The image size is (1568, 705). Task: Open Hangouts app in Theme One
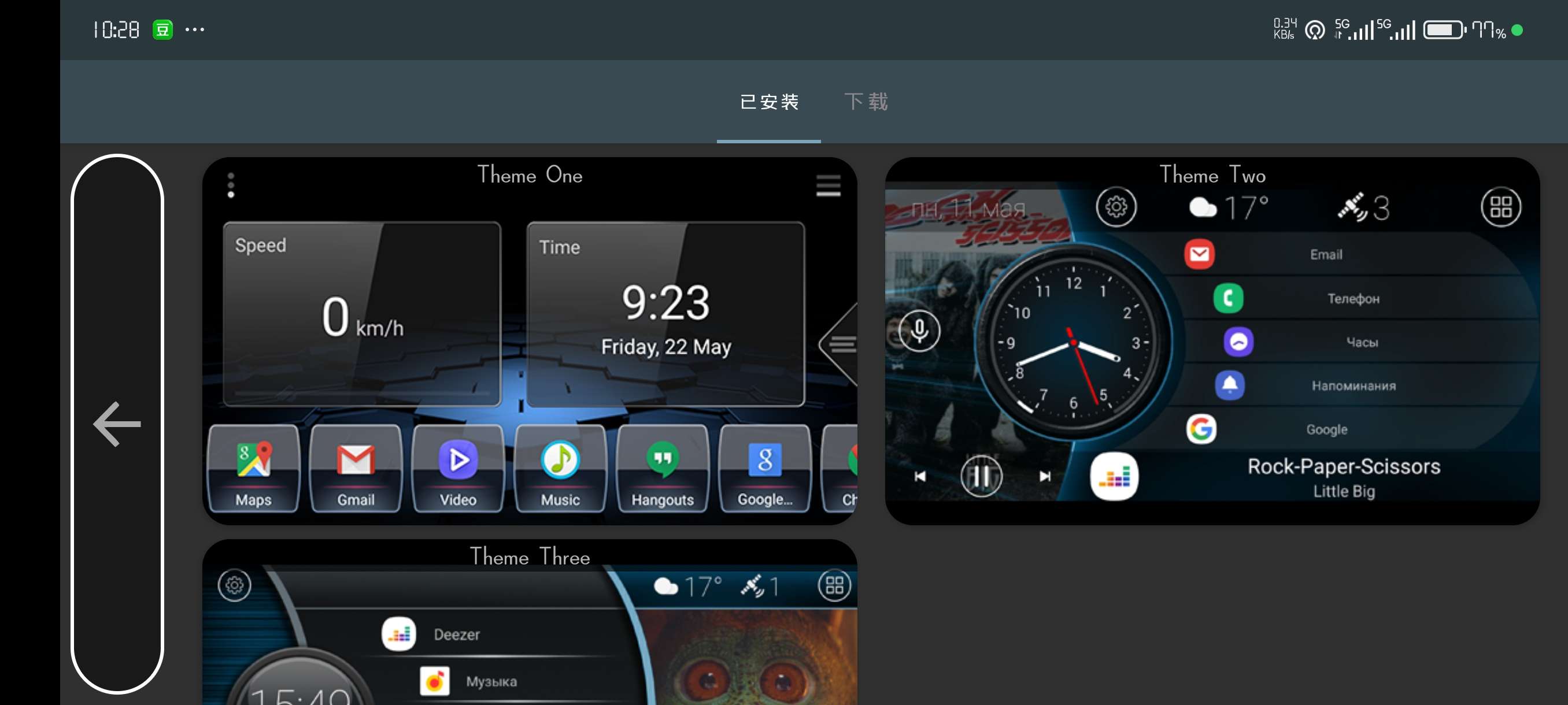coord(660,469)
